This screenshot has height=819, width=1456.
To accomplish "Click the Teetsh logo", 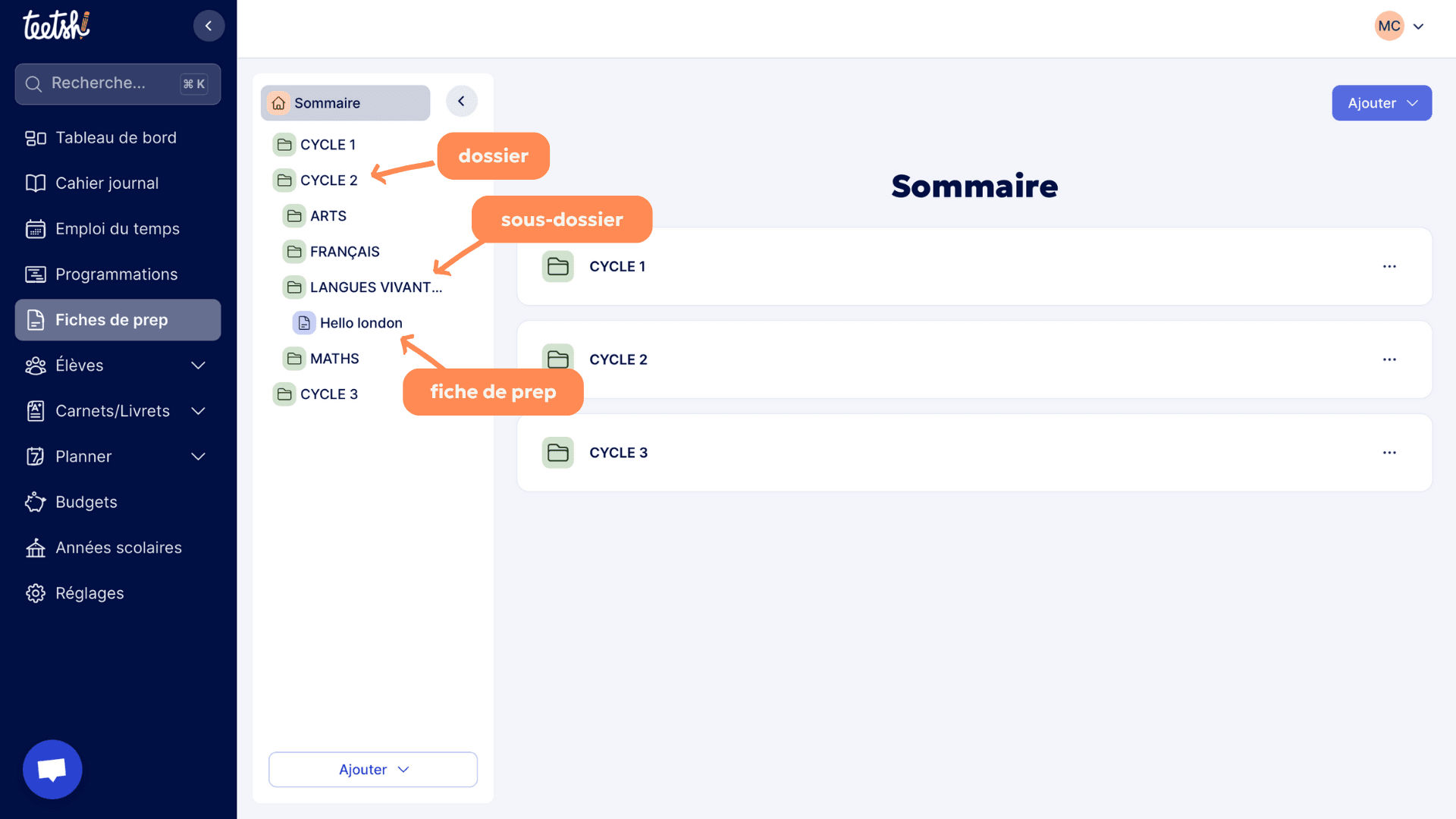I will (x=56, y=25).
